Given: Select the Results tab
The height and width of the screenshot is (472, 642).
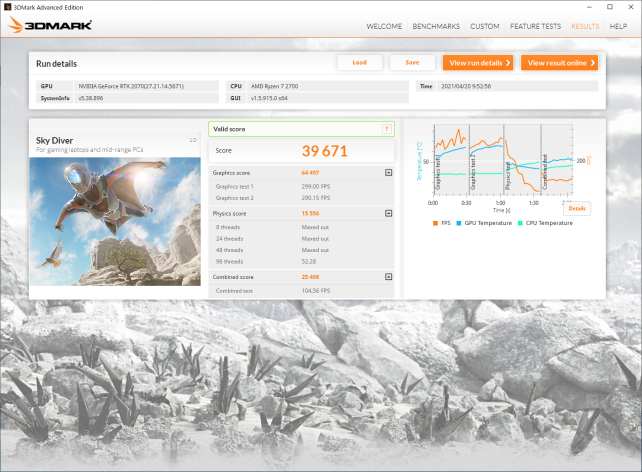Looking at the screenshot, I should click(x=585, y=26).
